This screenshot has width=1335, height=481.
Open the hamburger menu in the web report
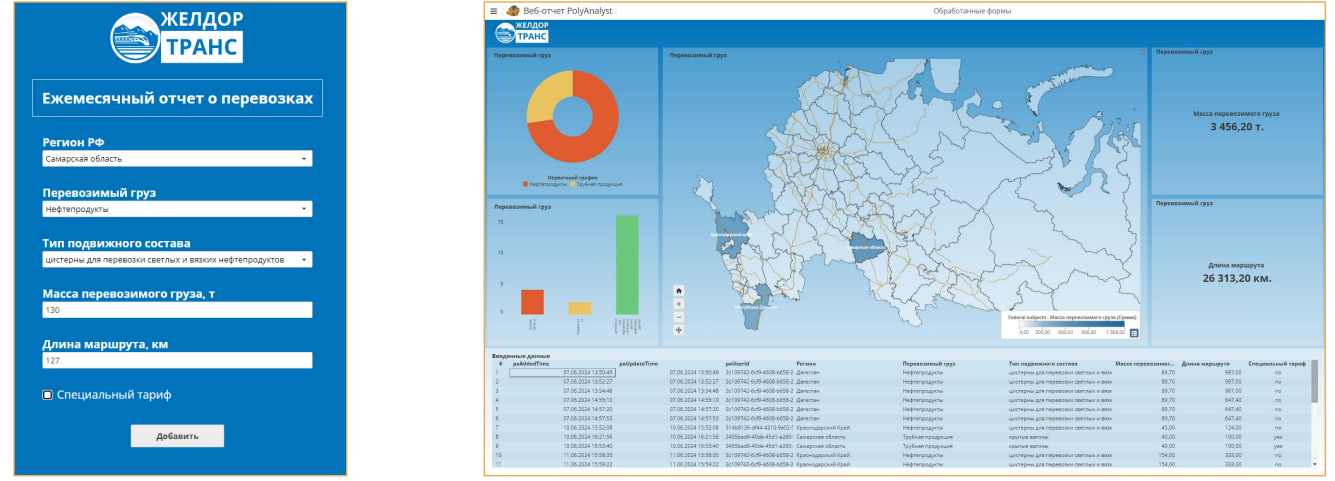[494, 11]
